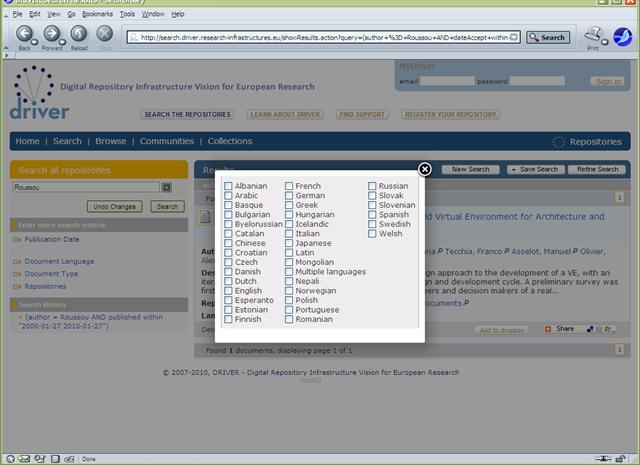Open the Mail icon in status bar
This screenshot has height=465, width=640.
[24, 459]
